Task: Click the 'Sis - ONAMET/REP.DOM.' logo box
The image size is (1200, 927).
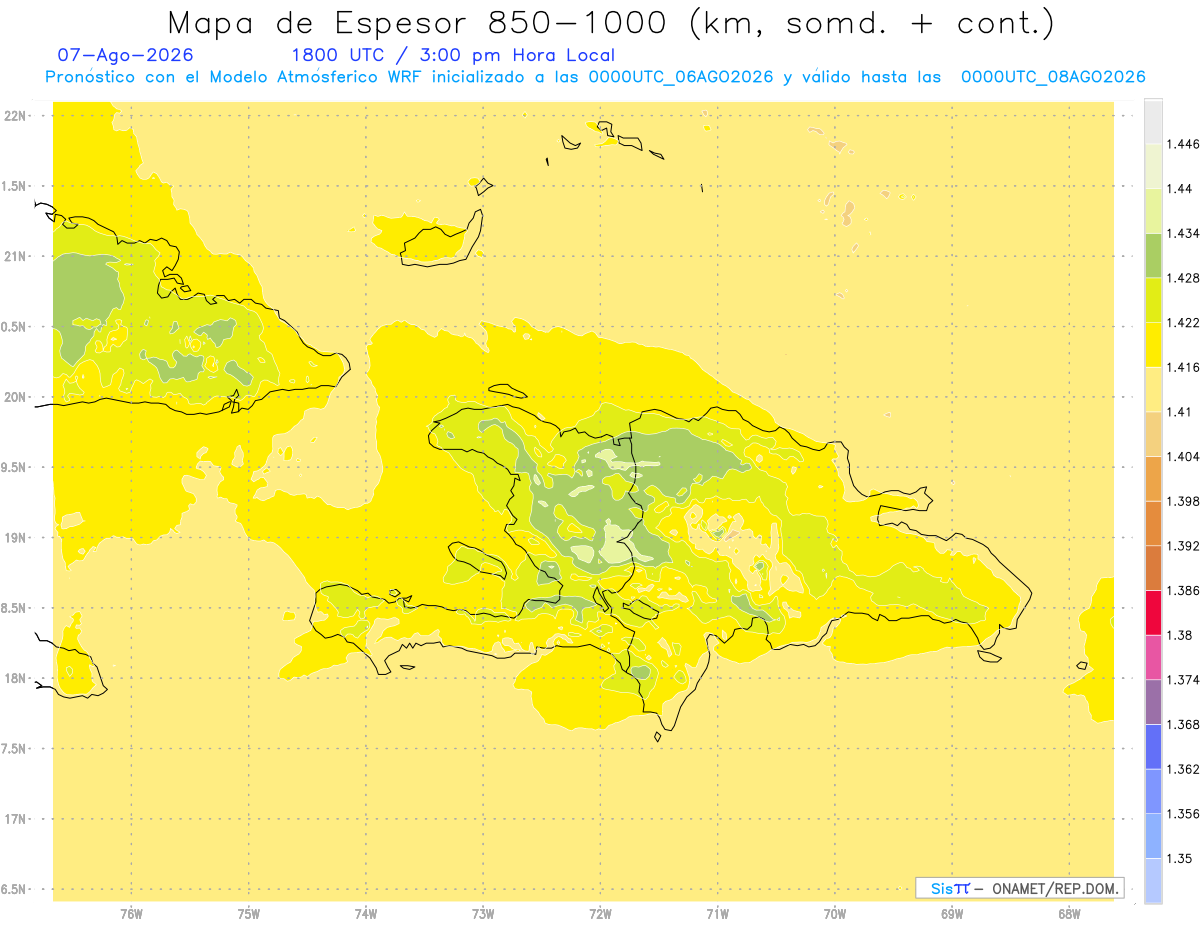Action: 1020,888
